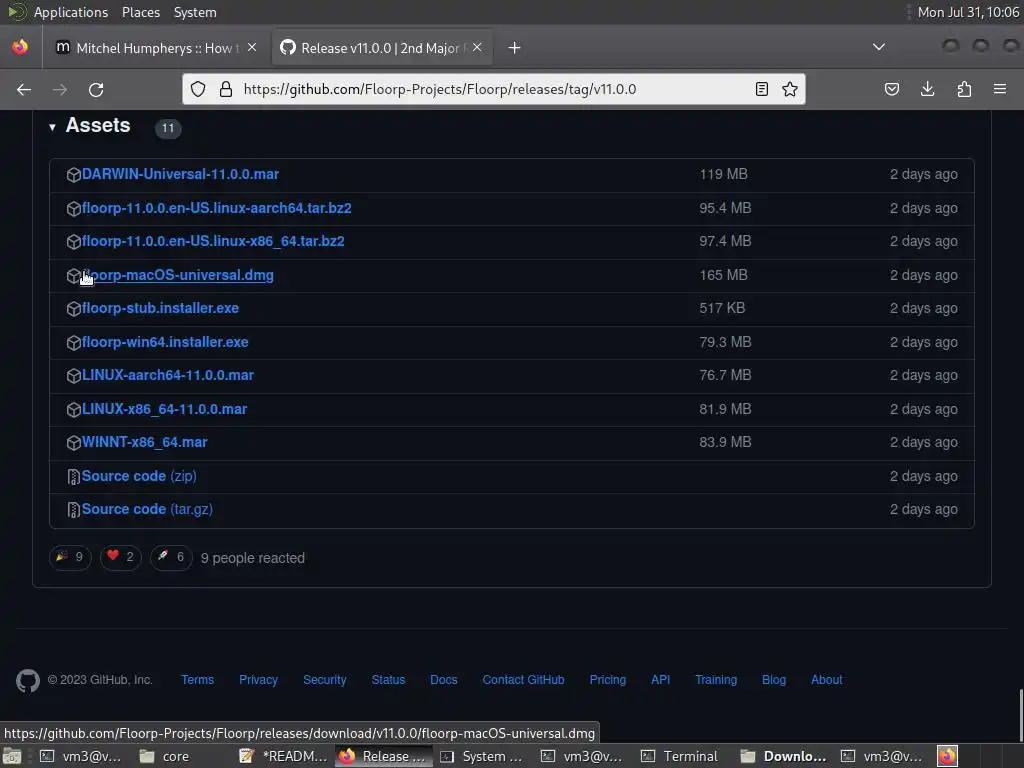This screenshot has height=768, width=1024.
Task: Click package icon beside floorp-stub.installer.exe
Action: click(73, 308)
